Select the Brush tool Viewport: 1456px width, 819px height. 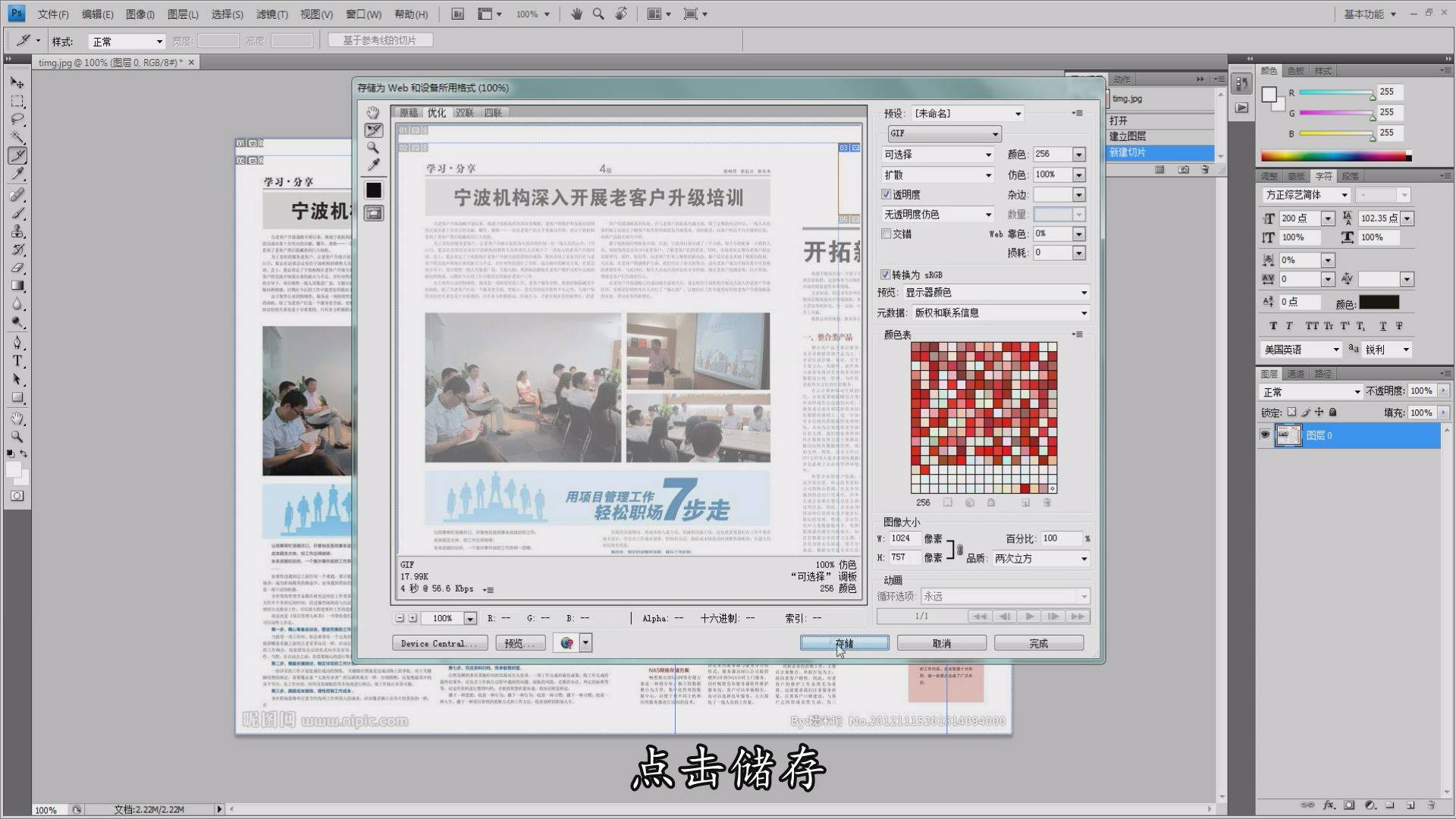click(17, 213)
